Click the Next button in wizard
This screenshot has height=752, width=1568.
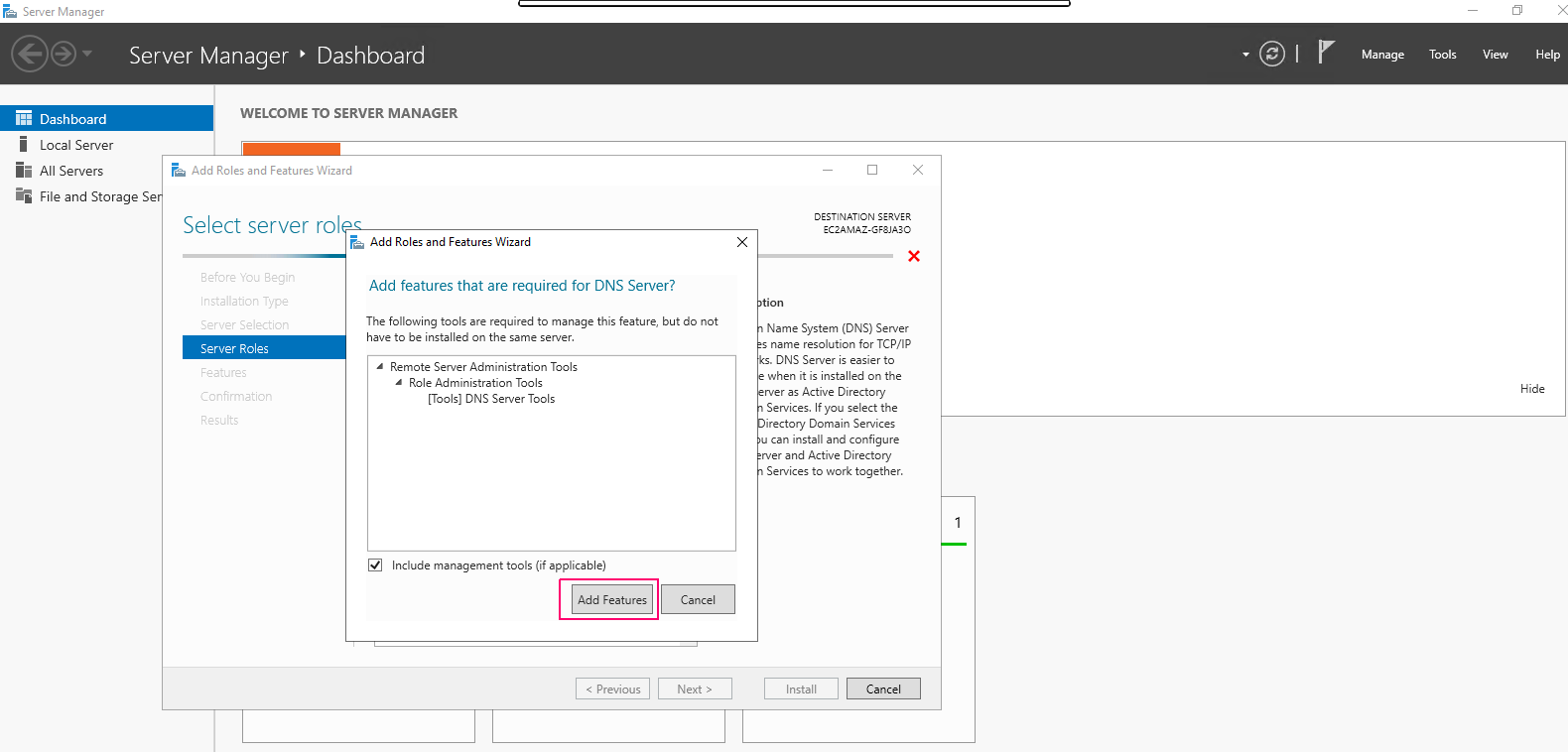click(x=695, y=689)
